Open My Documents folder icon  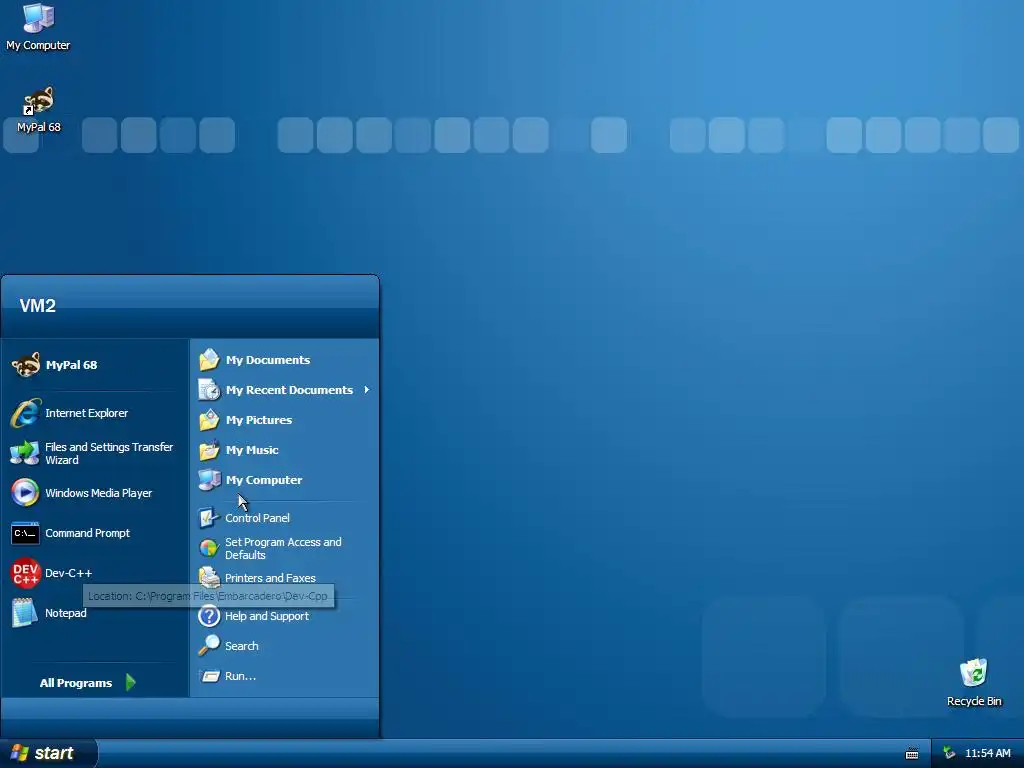point(209,360)
